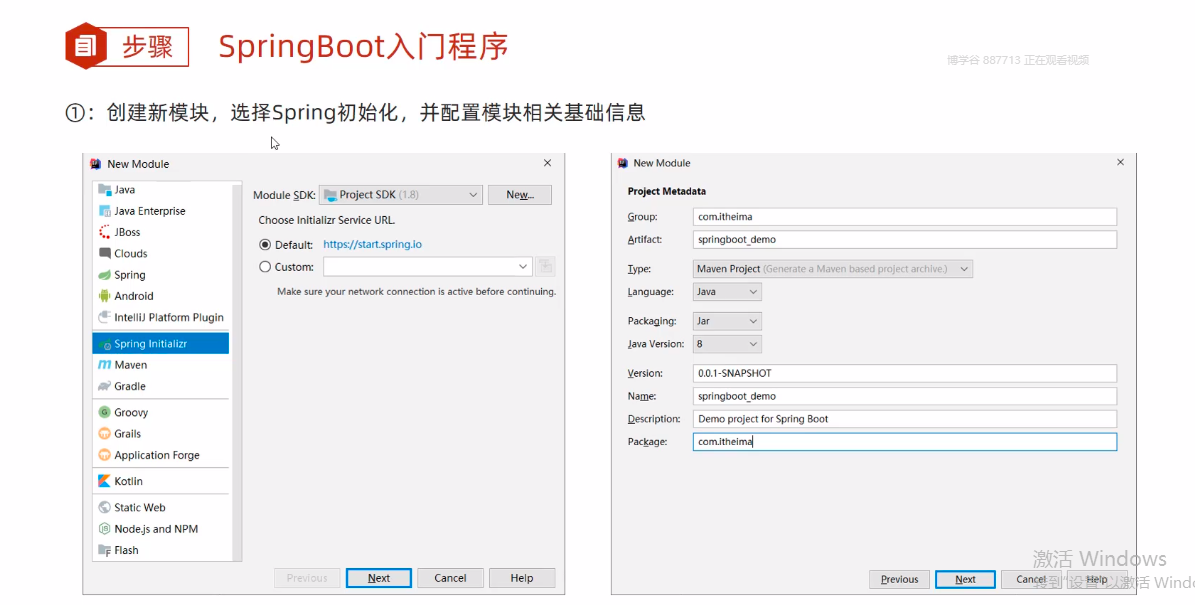Click the Name input field
Viewport: 1195px width, 605px height.
tap(905, 396)
